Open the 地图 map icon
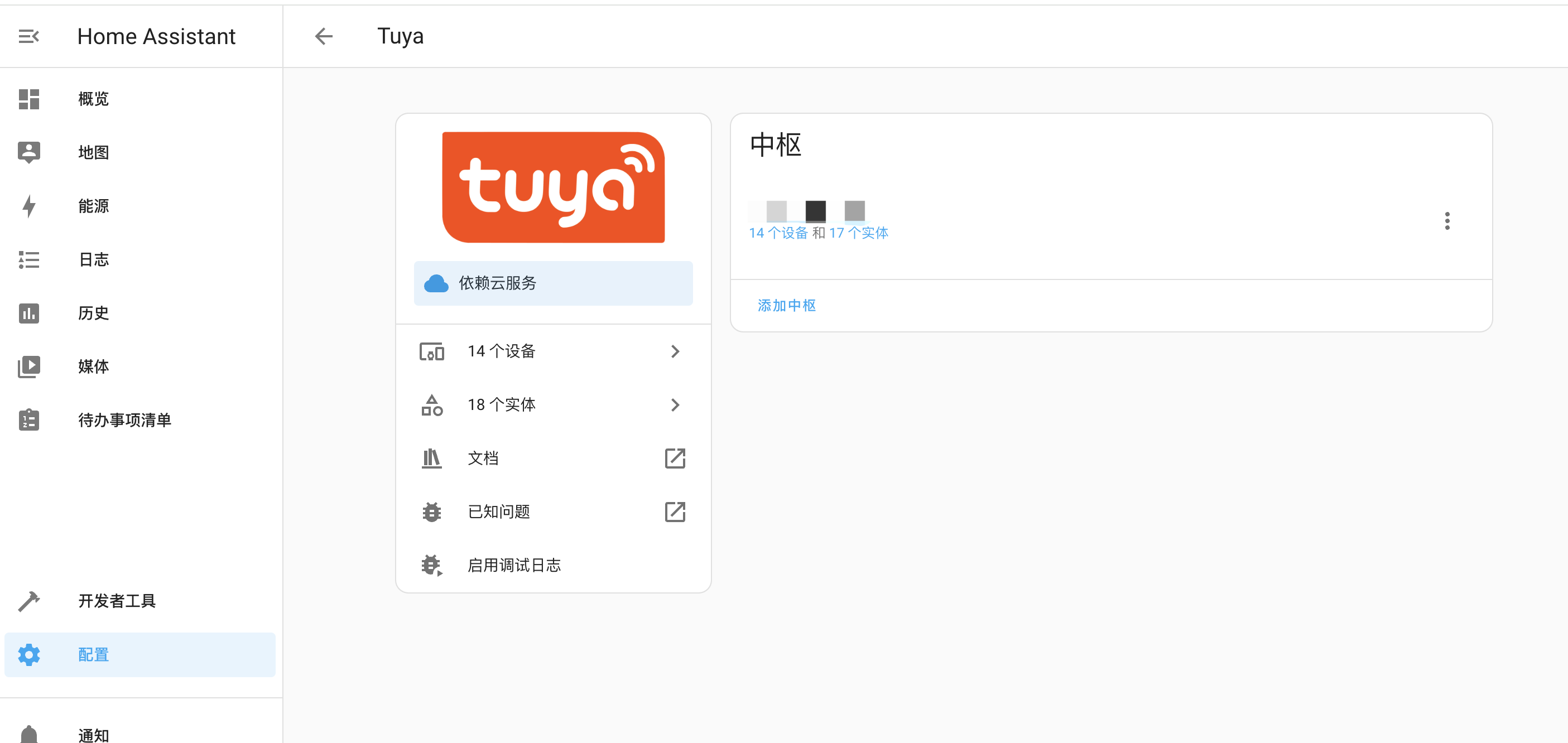This screenshot has width=1568, height=743. (28, 152)
